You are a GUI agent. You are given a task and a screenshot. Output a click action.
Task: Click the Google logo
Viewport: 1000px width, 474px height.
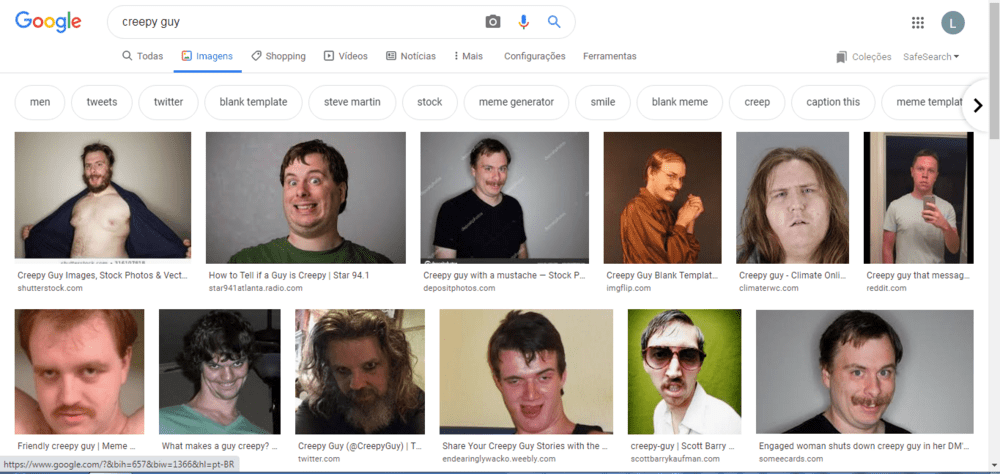[48, 22]
